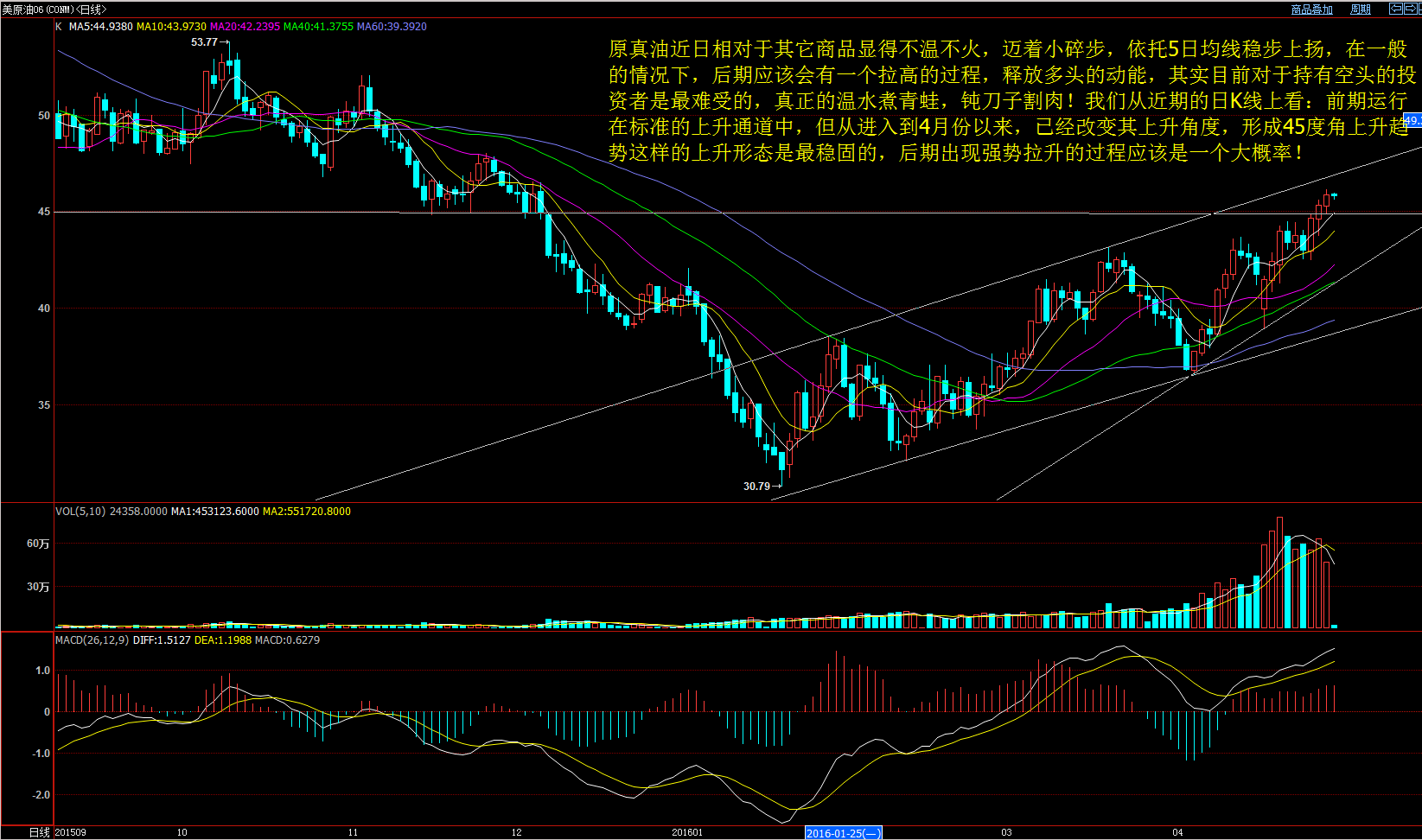Open the 商品叠加 overlay link
Screen dimensions: 1422x840
[1311, 10]
